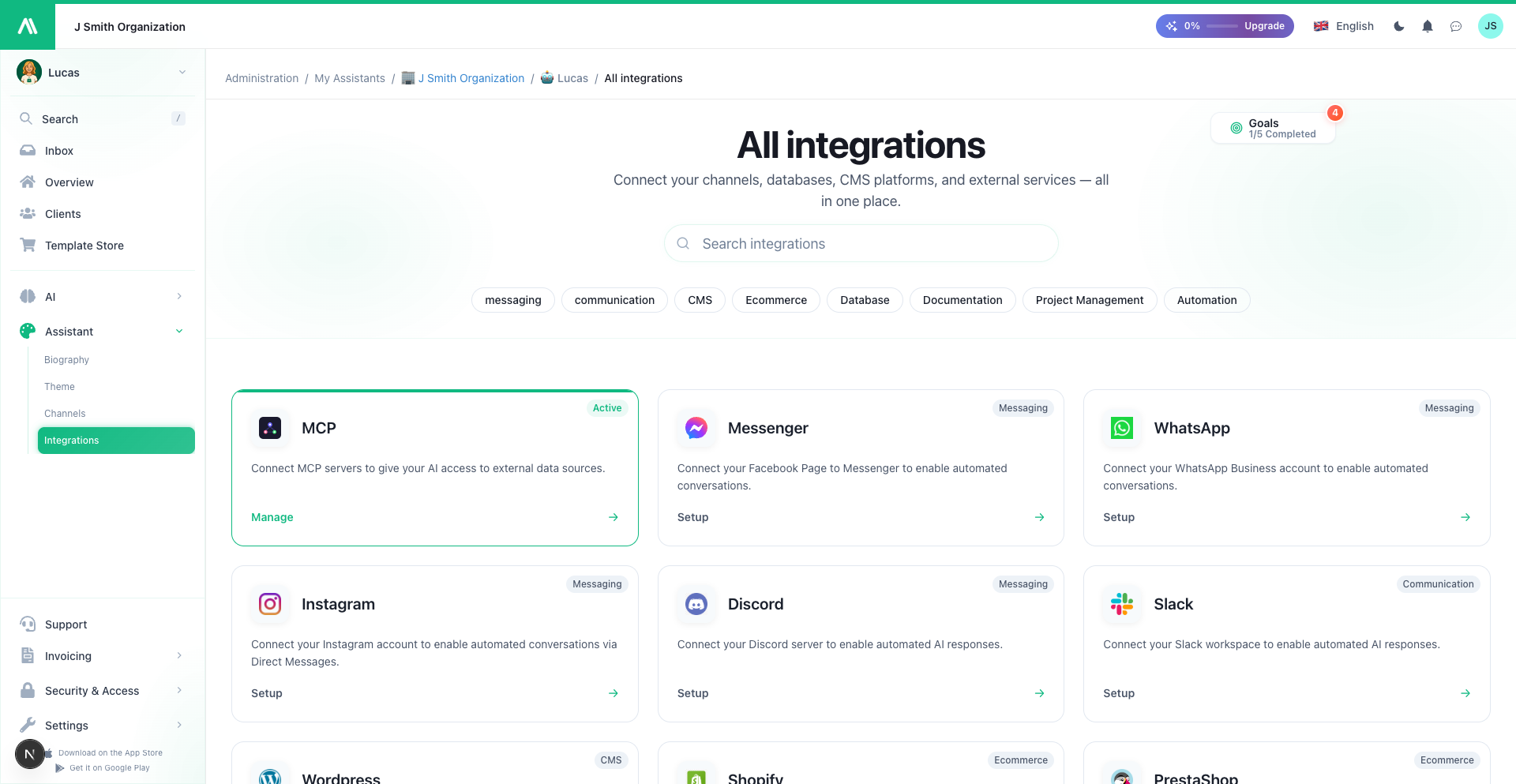Screen dimensions: 1516x784
Task: Filter by Database category
Action: 865,300
